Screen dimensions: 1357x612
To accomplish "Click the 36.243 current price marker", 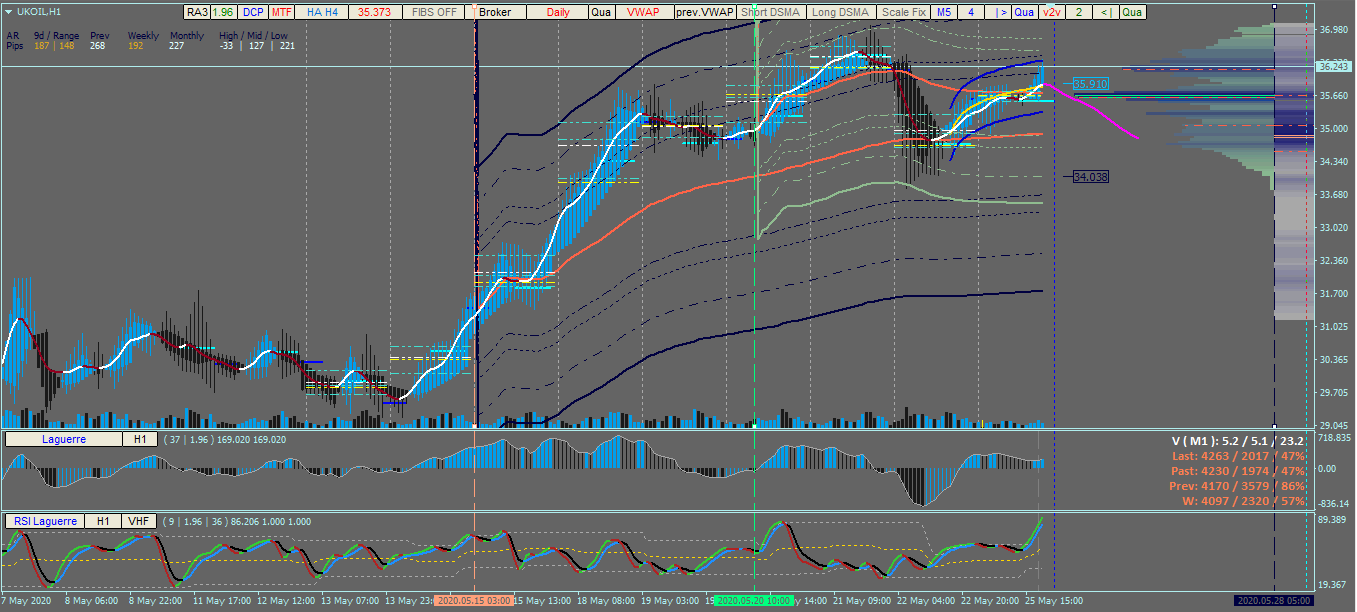I will tap(1332, 67).
